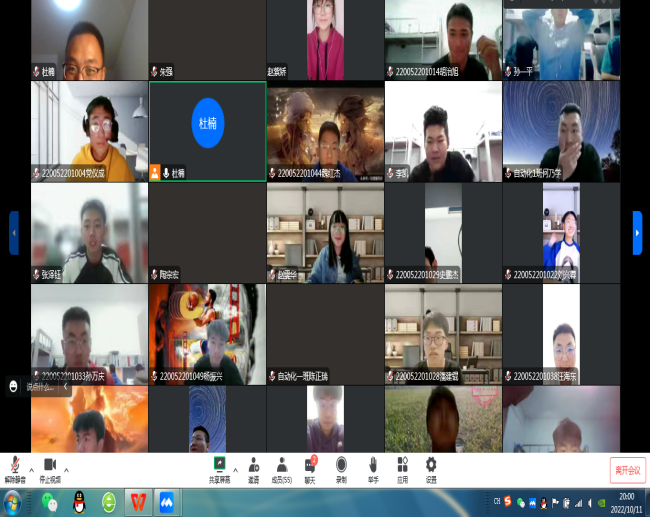Raise hand in the meeting

pos(372,466)
